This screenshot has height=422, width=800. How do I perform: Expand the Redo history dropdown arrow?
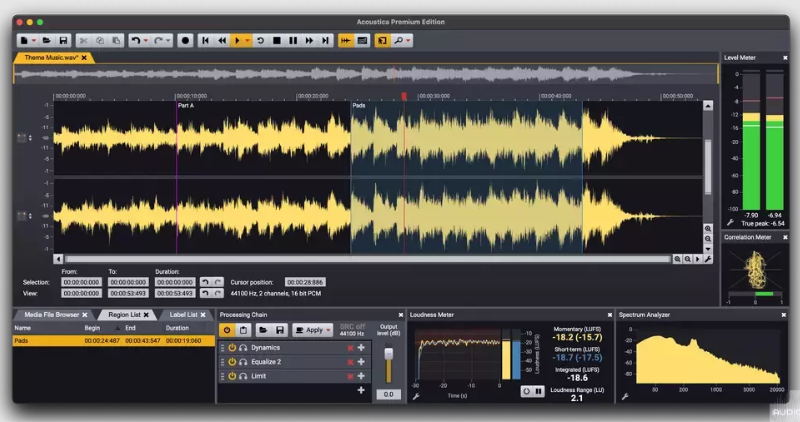click(x=168, y=41)
